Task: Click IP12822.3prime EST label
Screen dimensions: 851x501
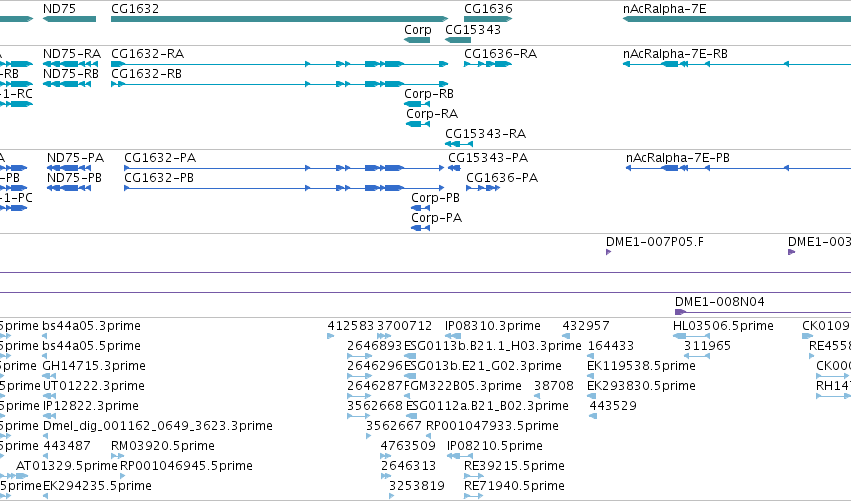Action: coord(91,406)
